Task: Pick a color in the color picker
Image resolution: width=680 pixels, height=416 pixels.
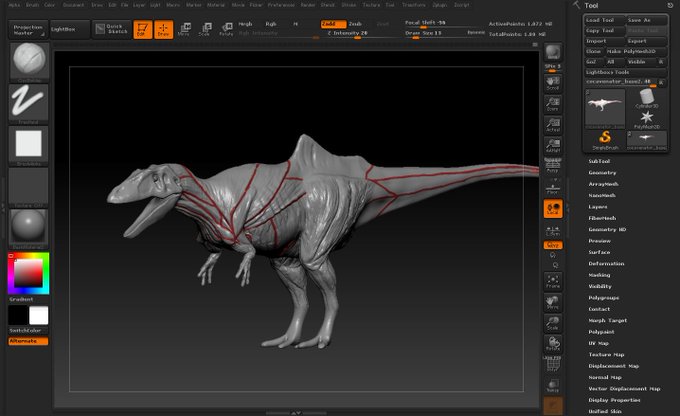Action: coord(28,272)
